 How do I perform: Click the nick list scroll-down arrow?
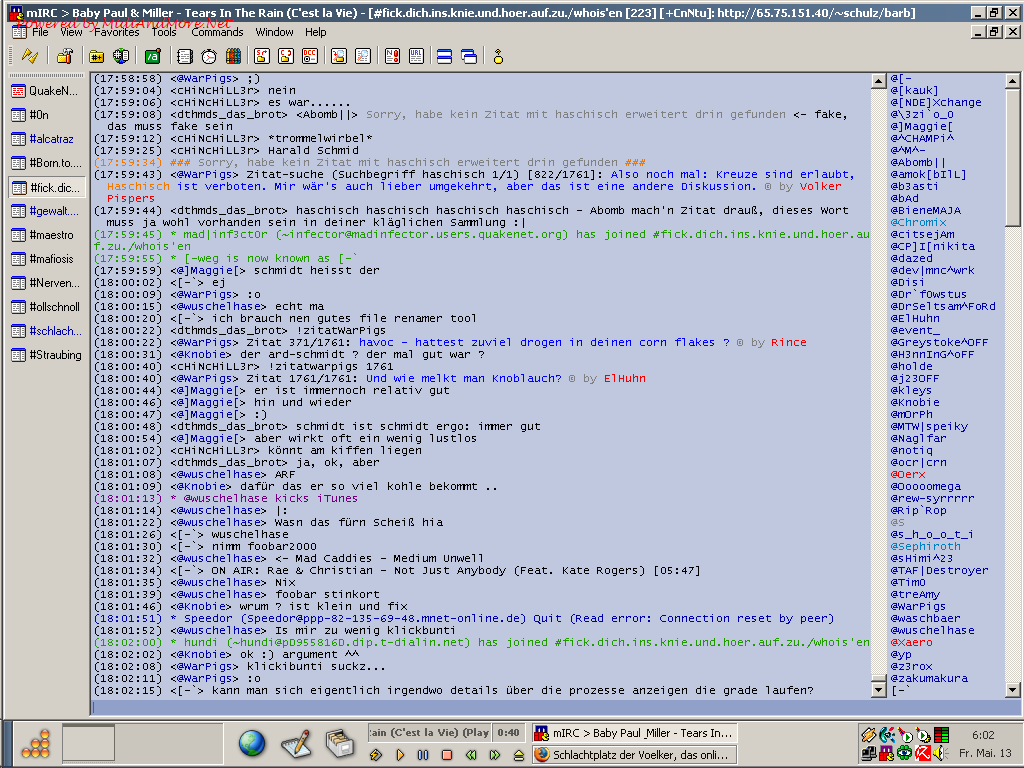click(x=1012, y=690)
